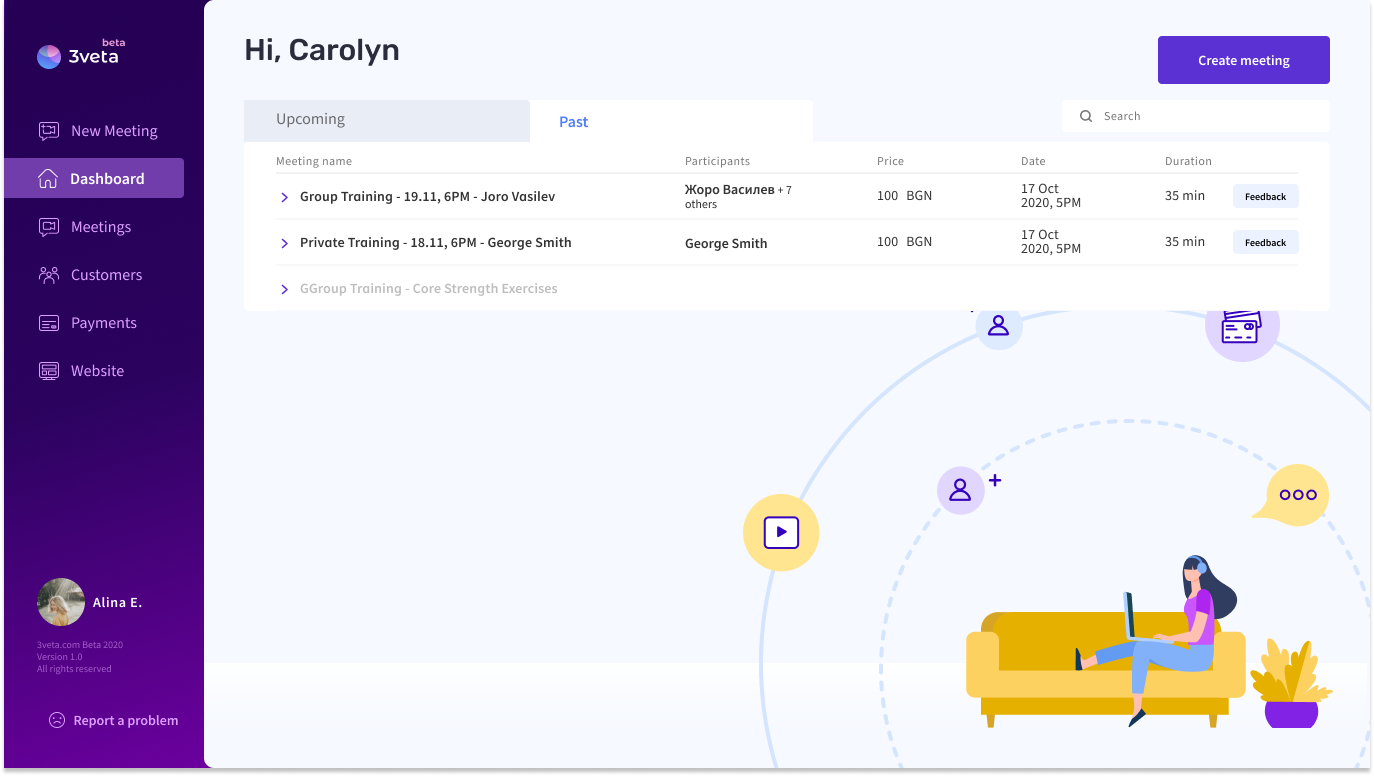This screenshot has height=776, width=1374.
Task: Click the New Meeting sidebar icon
Action: (x=49, y=131)
